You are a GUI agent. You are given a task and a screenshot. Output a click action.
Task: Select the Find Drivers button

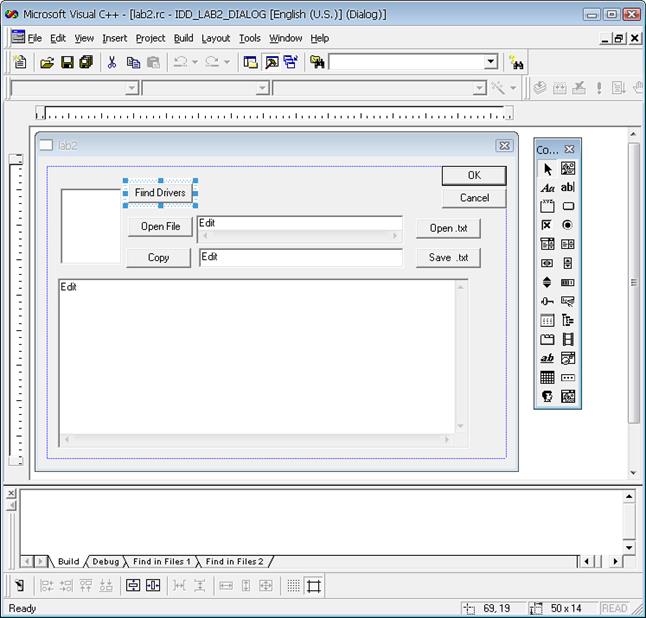[x=160, y=192]
